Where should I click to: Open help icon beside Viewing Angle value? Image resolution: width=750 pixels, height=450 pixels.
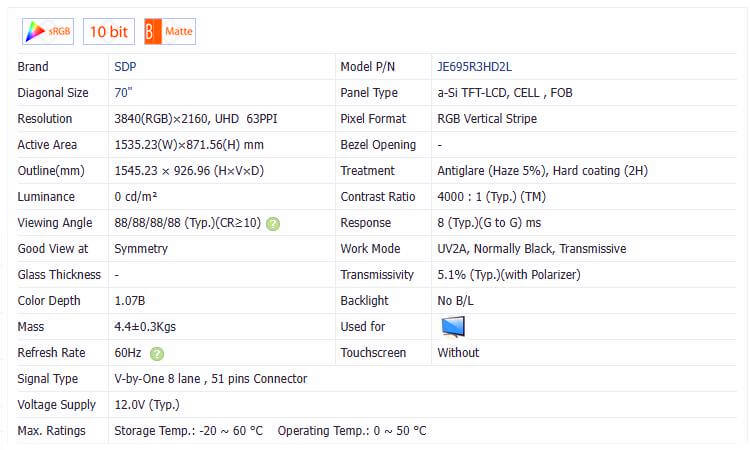tap(273, 223)
